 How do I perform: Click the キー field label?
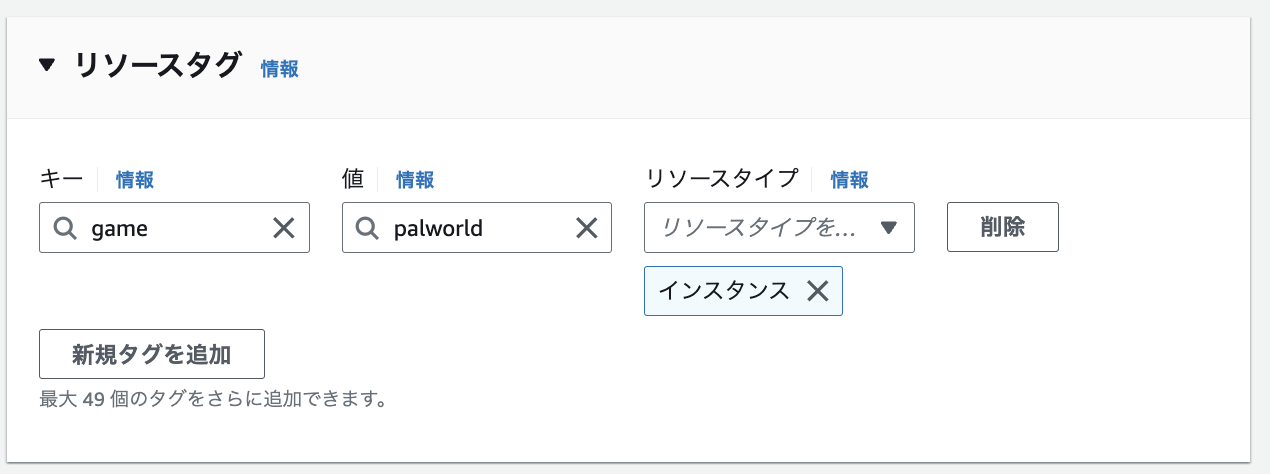tap(62, 179)
